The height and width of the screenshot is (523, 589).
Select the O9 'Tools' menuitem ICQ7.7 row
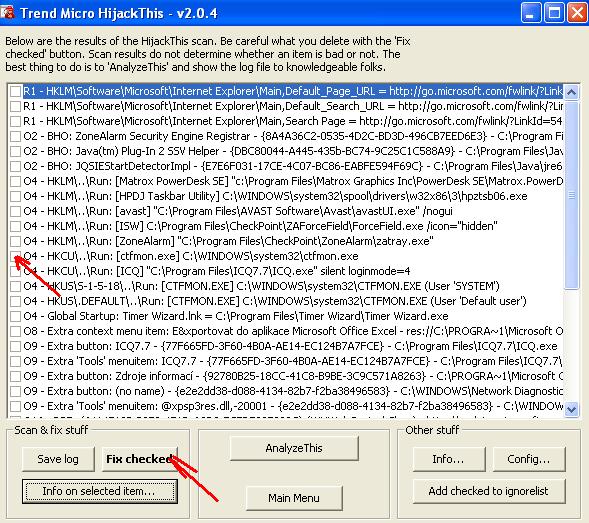click(x=293, y=361)
